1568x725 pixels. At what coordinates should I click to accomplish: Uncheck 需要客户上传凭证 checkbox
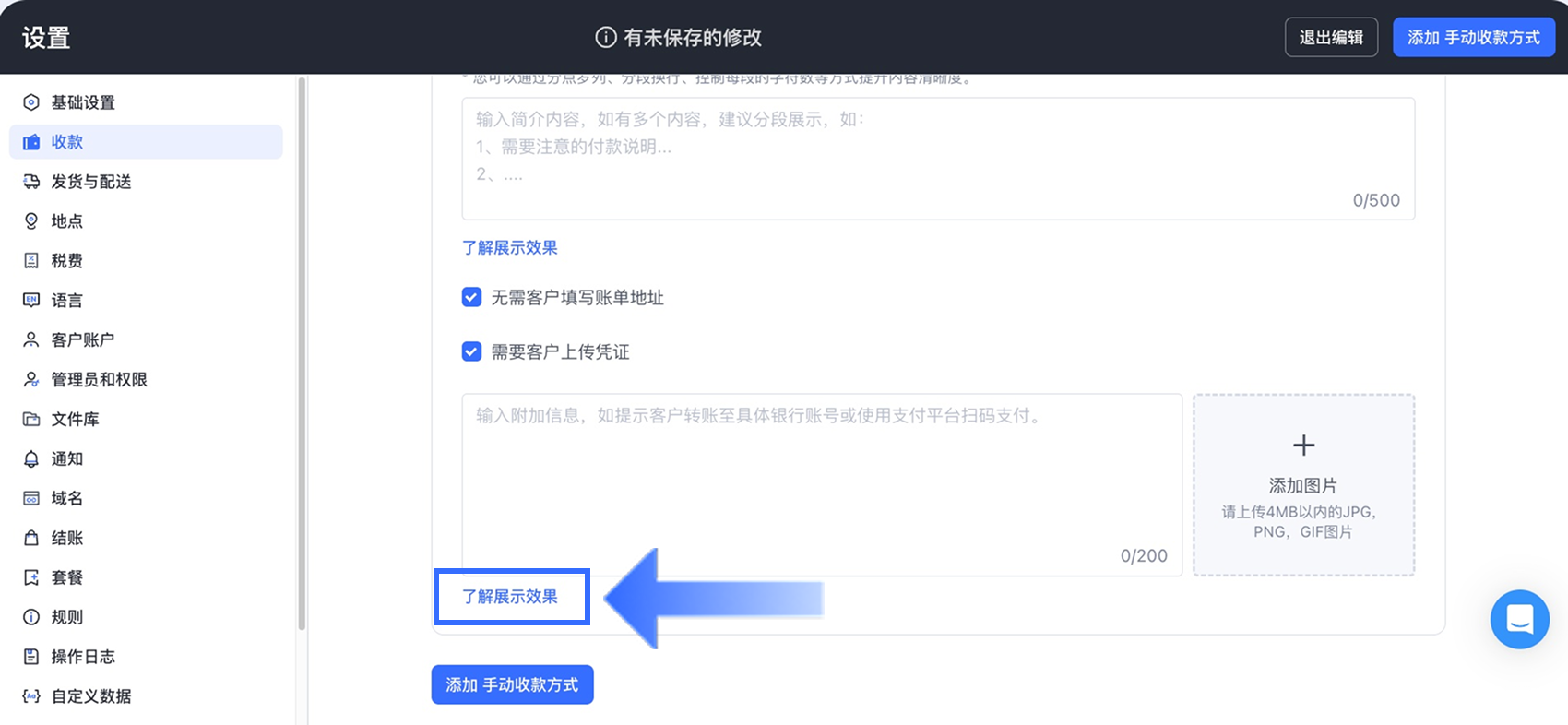pyautogui.click(x=471, y=351)
